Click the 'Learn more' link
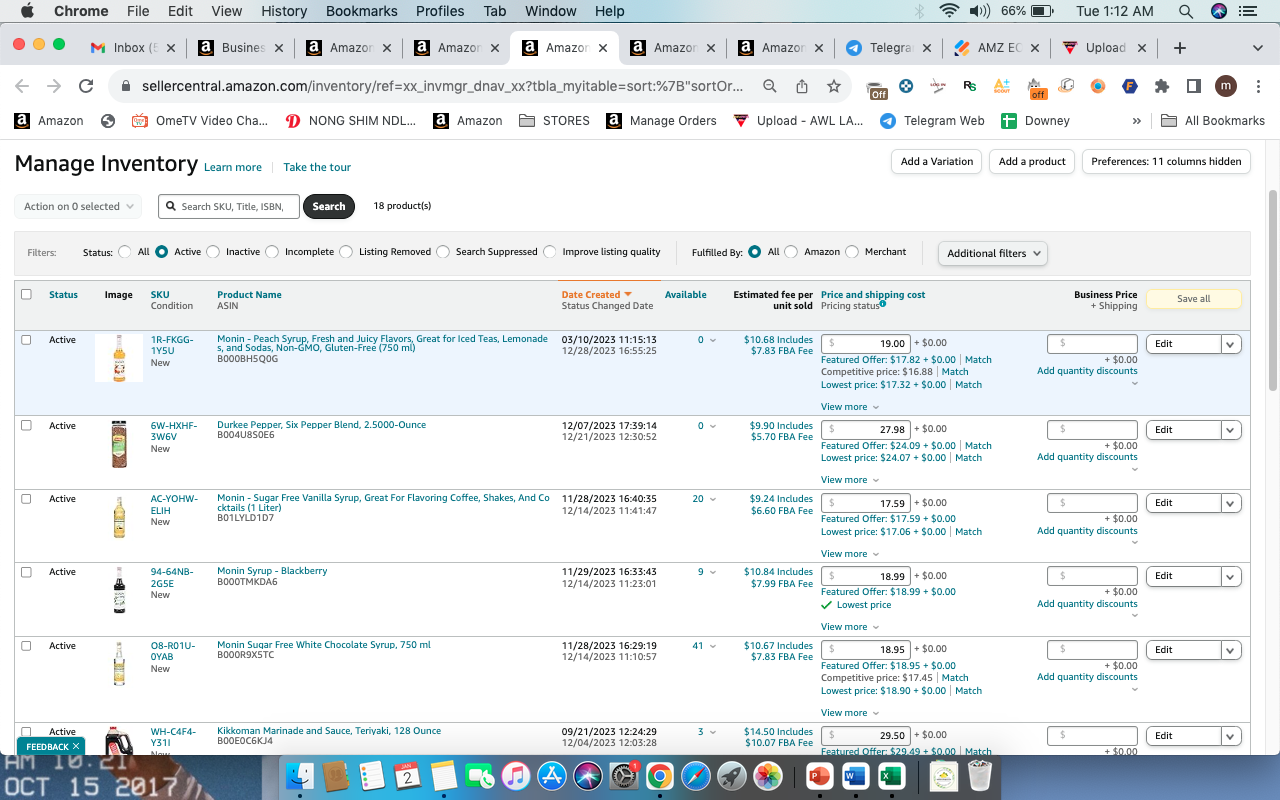 click(233, 167)
